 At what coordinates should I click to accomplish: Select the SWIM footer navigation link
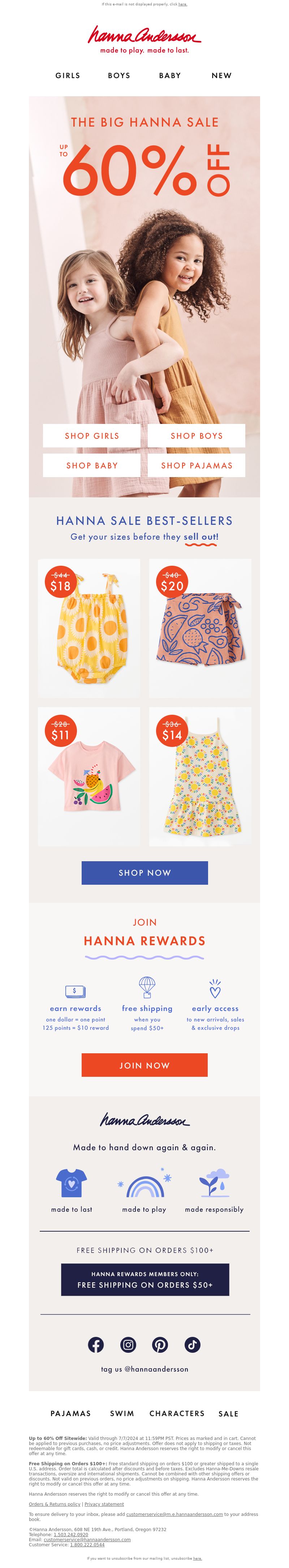coord(122,1414)
